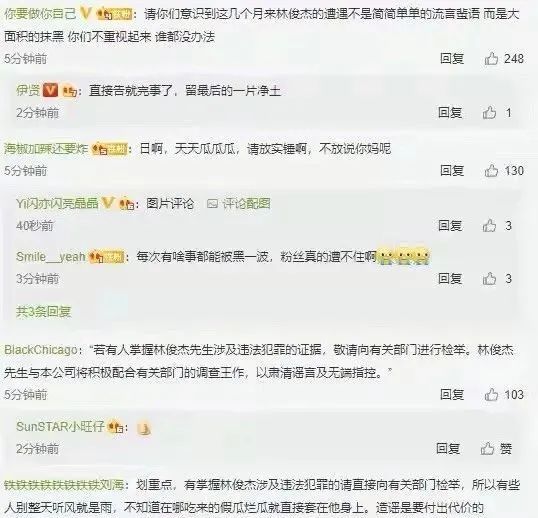Like SunSTAR小旺仔's reply via 赞 icon
This screenshot has width=538, height=518.
pyautogui.click(x=487, y=448)
